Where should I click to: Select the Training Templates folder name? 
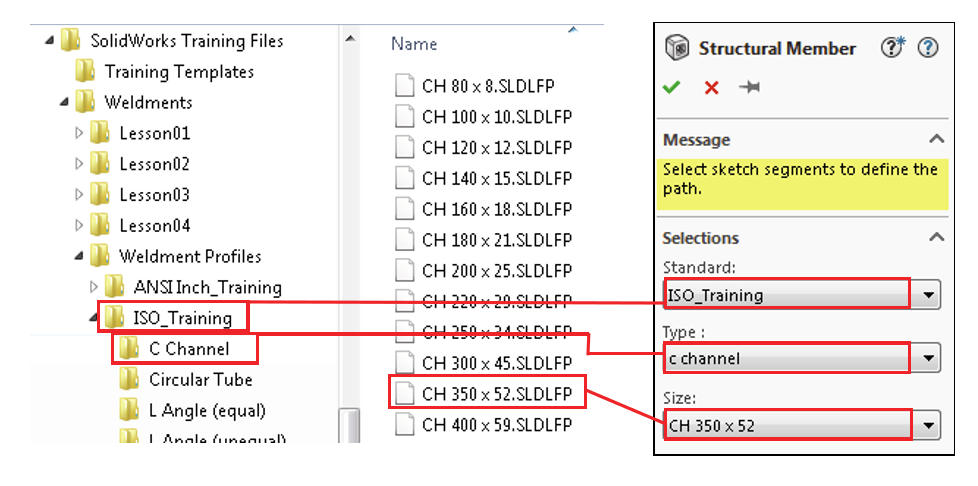179,72
